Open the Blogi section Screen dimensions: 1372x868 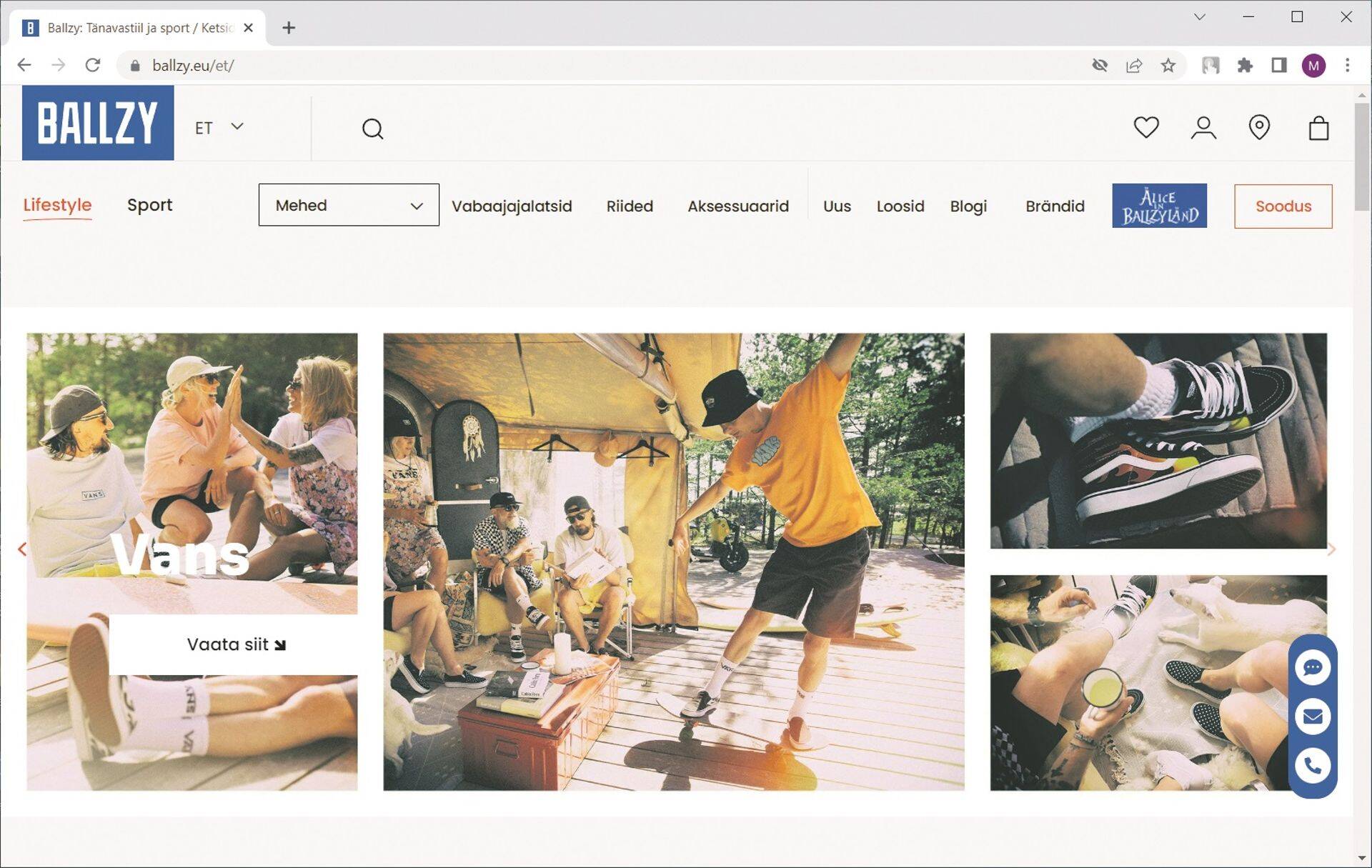968,206
